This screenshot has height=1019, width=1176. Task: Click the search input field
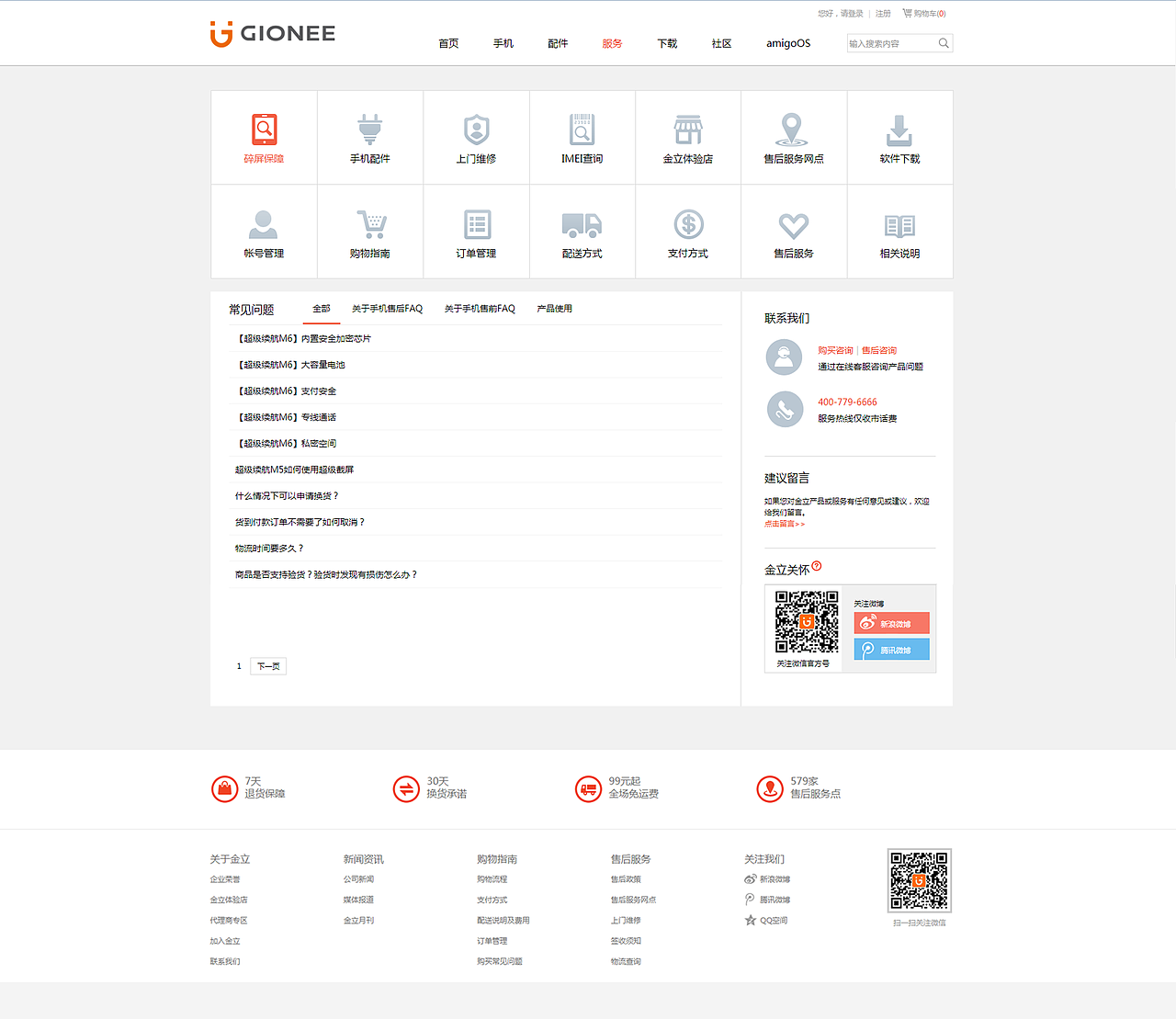click(891, 43)
